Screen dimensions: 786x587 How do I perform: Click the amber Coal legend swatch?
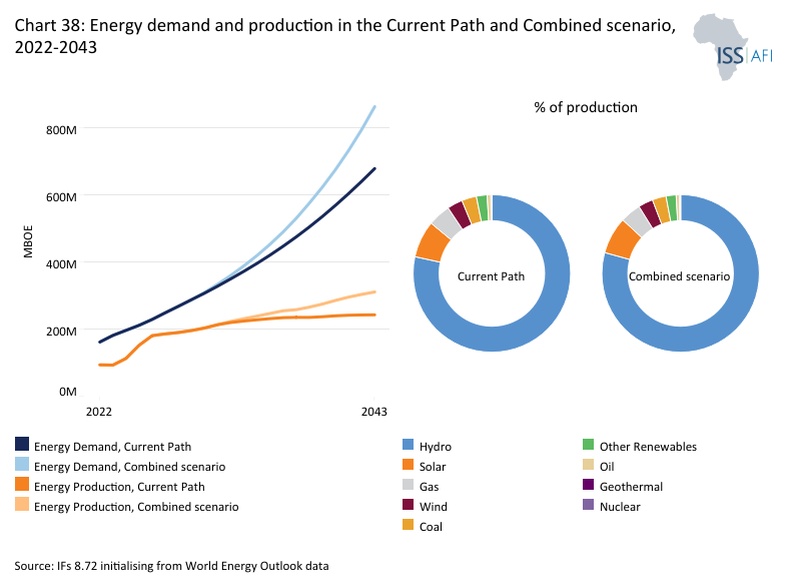(x=408, y=525)
